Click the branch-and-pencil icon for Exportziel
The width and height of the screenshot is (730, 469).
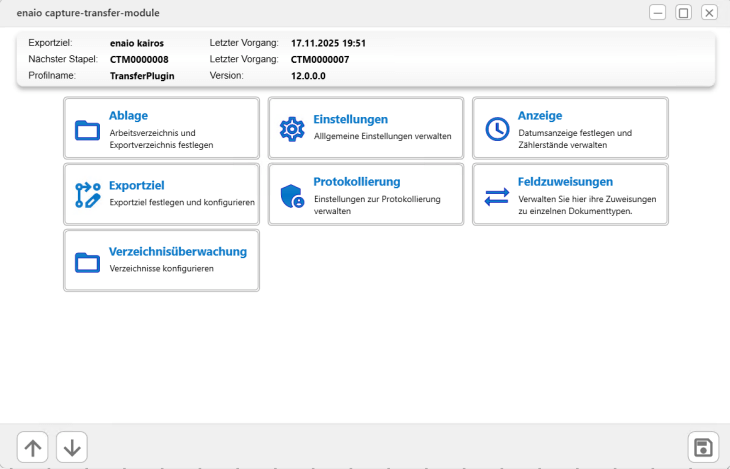point(88,195)
